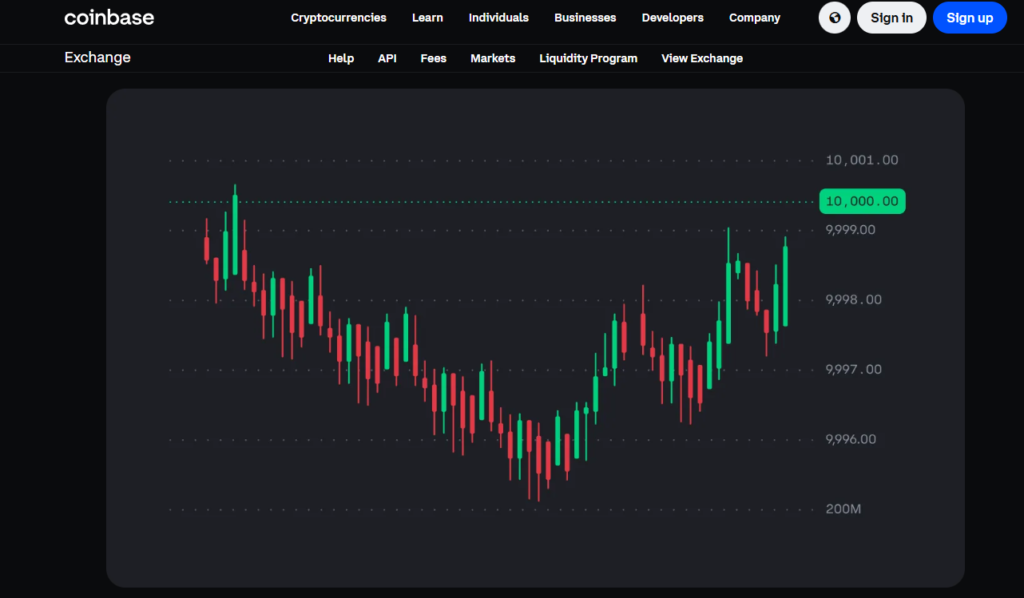This screenshot has height=598, width=1024.
Task: Open the API link
Action: click(x=387, y=58)
